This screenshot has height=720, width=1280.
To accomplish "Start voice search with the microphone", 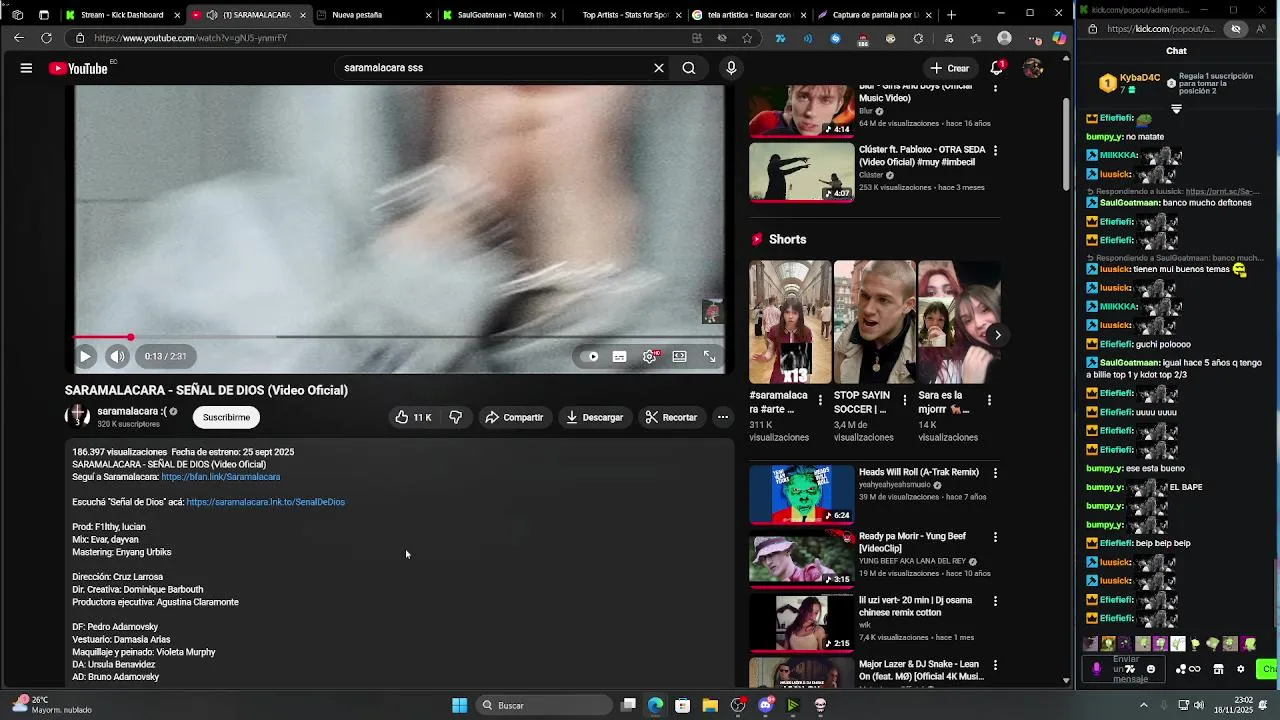I will 731,68.
